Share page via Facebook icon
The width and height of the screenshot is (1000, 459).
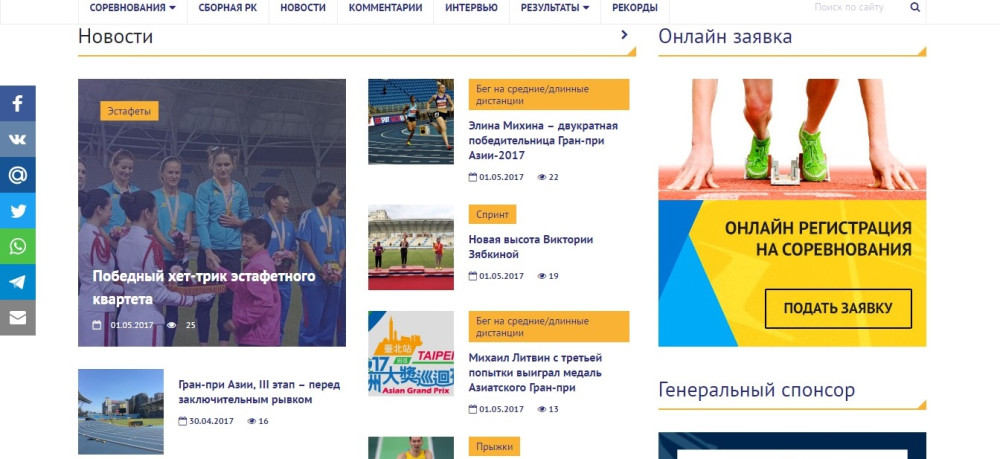pyautogui.click(x=17, y=103)
